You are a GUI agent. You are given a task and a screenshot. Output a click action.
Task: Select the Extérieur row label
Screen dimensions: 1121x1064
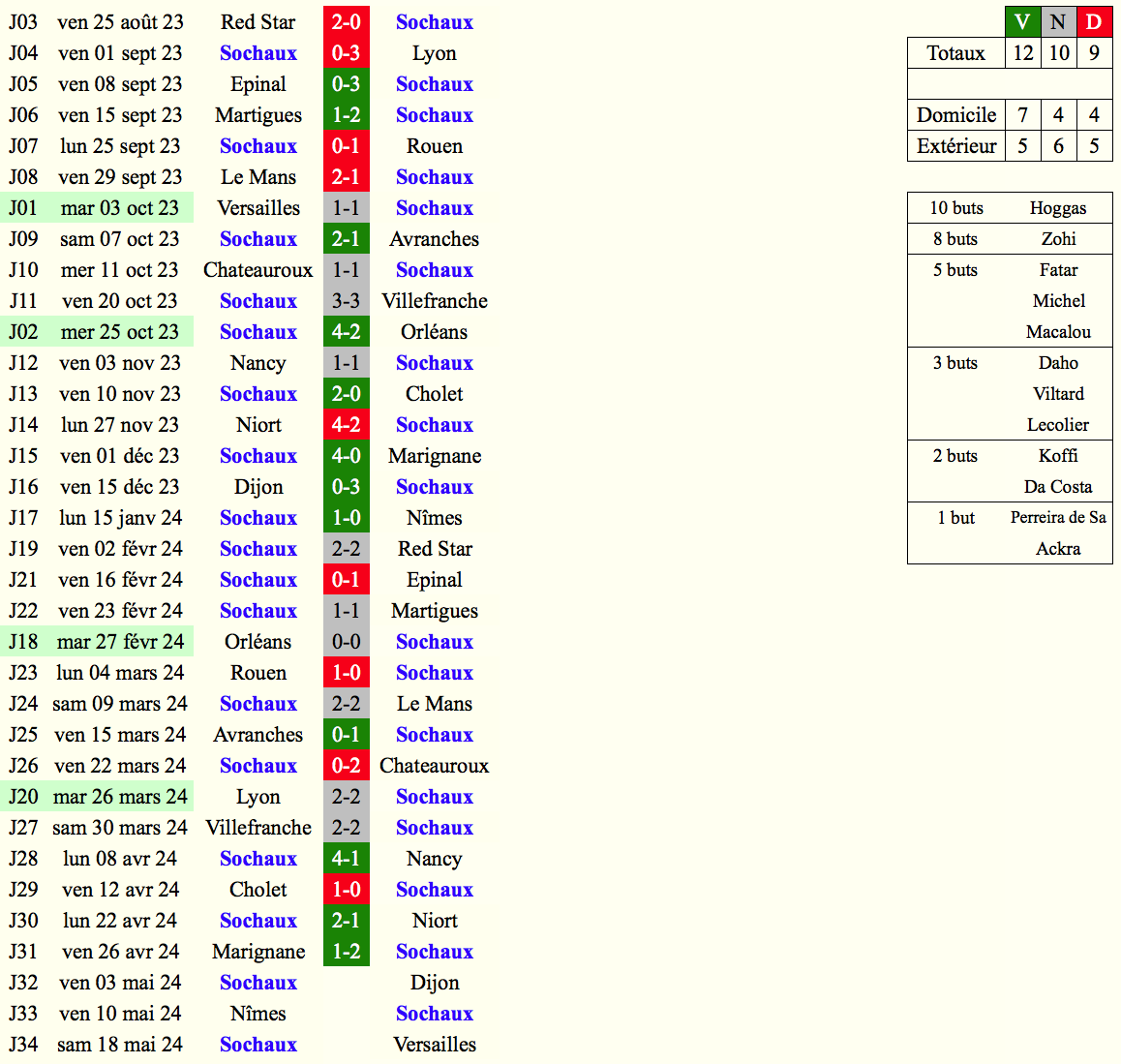[955, 146]
